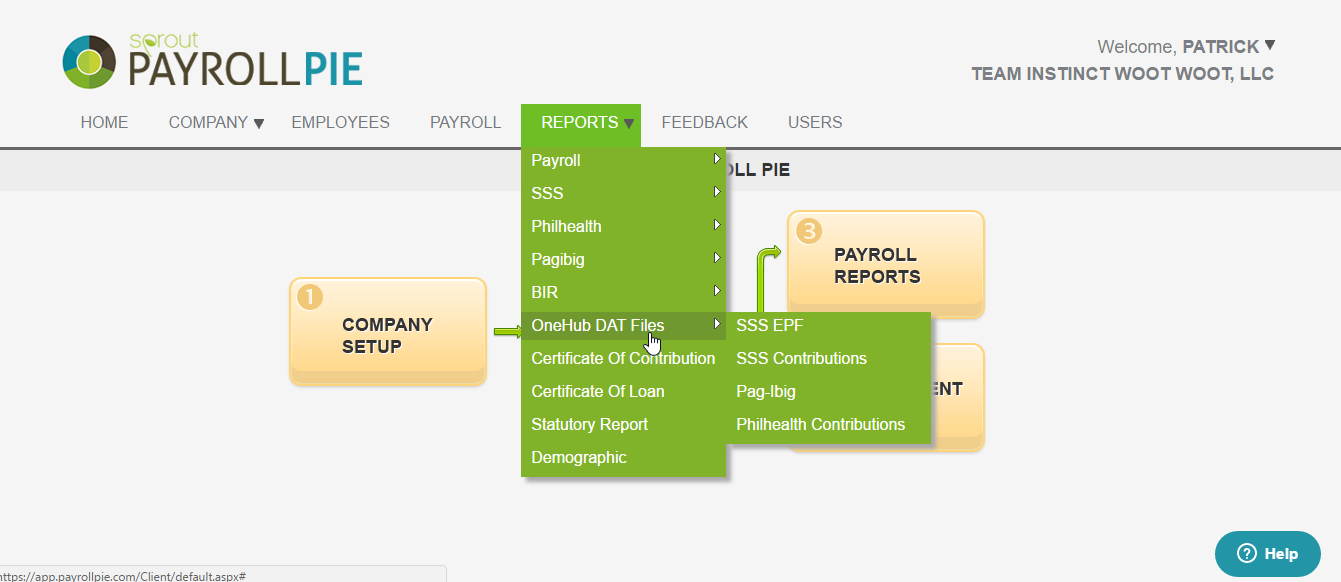This screenshot has height=582, width=1341.
Task: Switch to the EMPLOYEES section
Action: pos(340,122)
